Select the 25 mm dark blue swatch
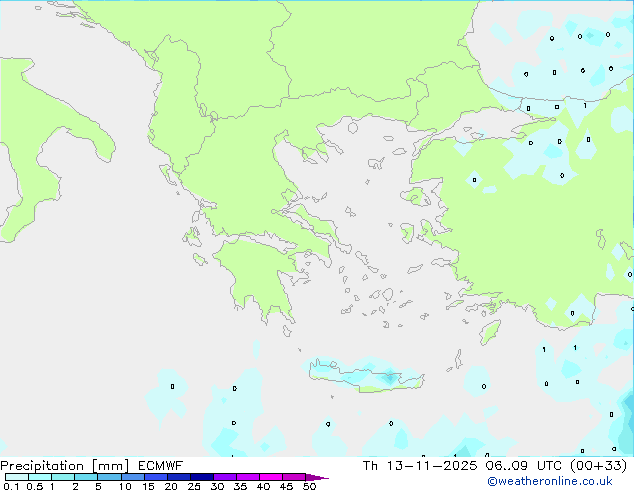The image size is (634, 490). point(202,477)
